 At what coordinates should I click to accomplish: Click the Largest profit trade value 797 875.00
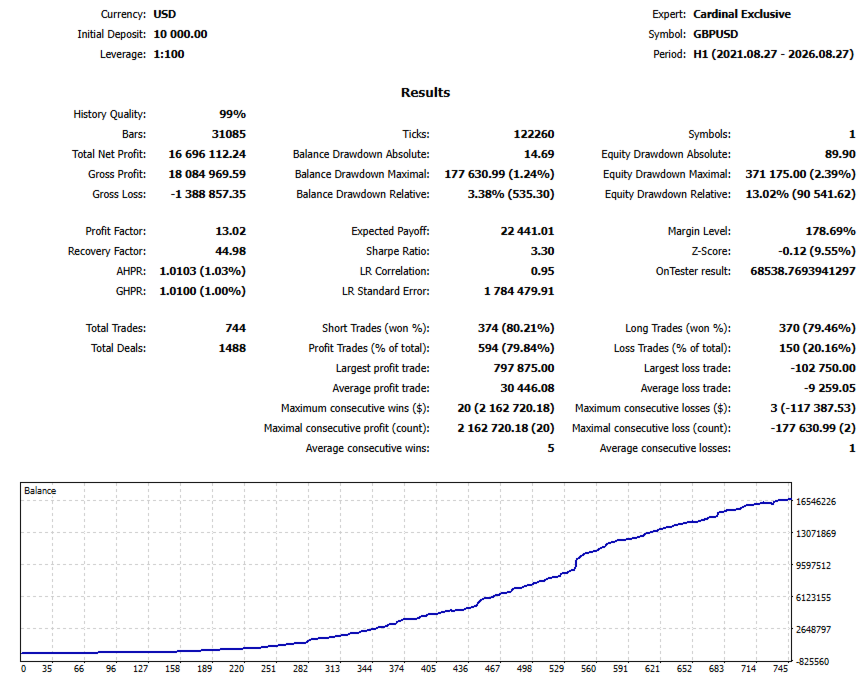pyautogui.click(x=524, y=368)
